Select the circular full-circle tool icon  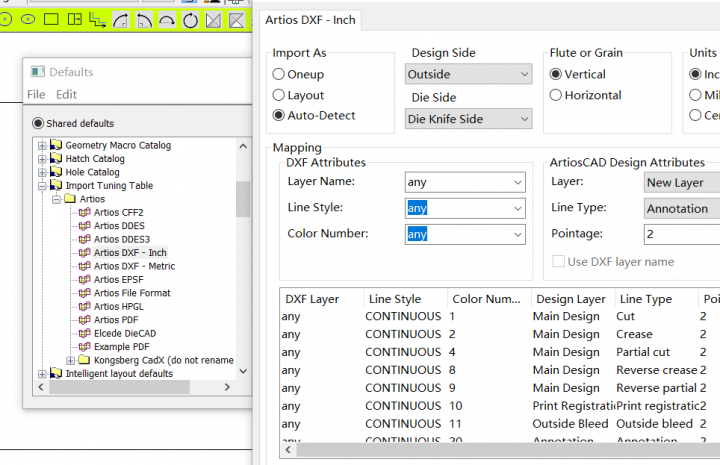pyautogui.click(x=190, y=19)
